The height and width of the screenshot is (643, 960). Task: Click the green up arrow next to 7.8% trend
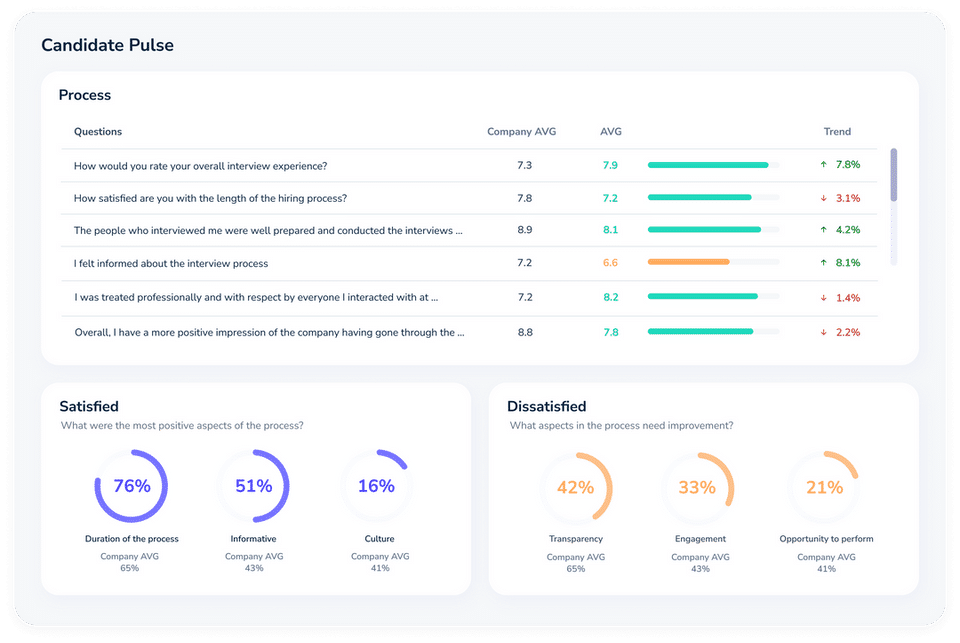coord(823,164)
